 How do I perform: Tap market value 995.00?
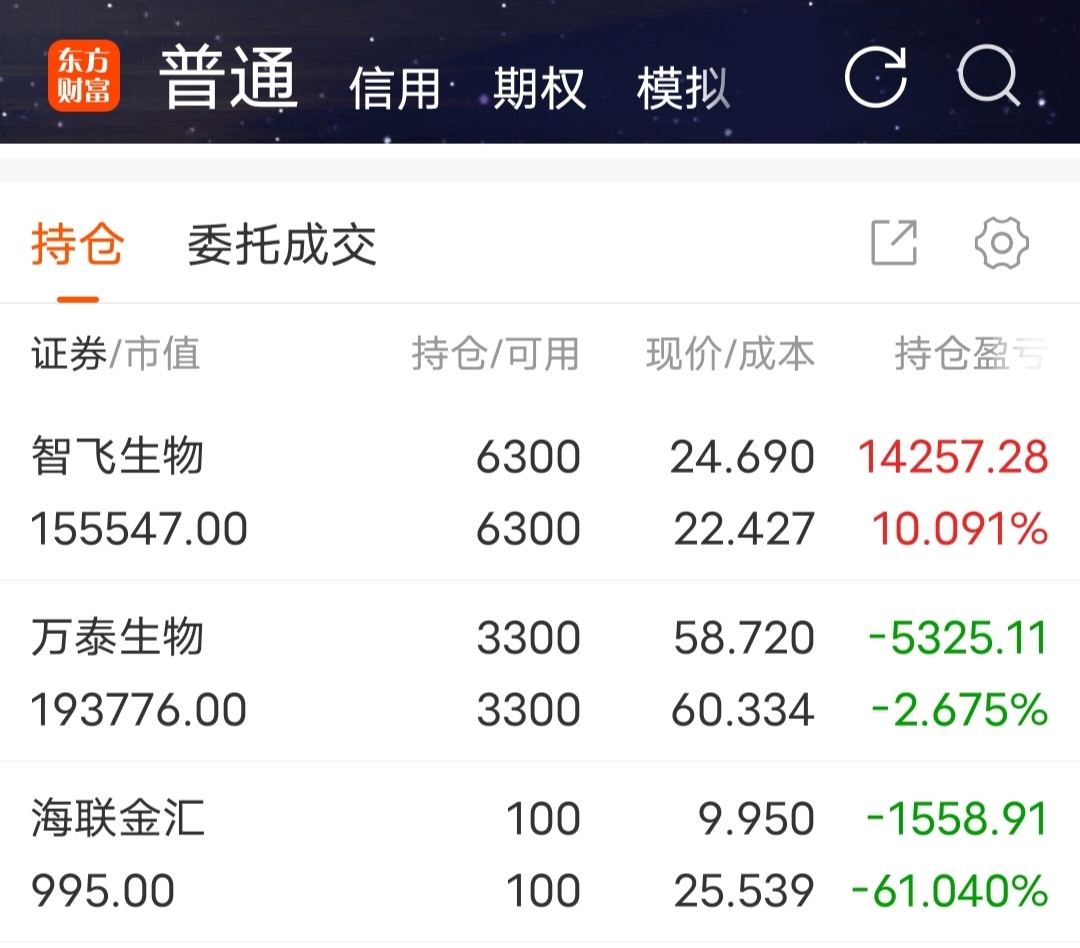coord(103,891)
